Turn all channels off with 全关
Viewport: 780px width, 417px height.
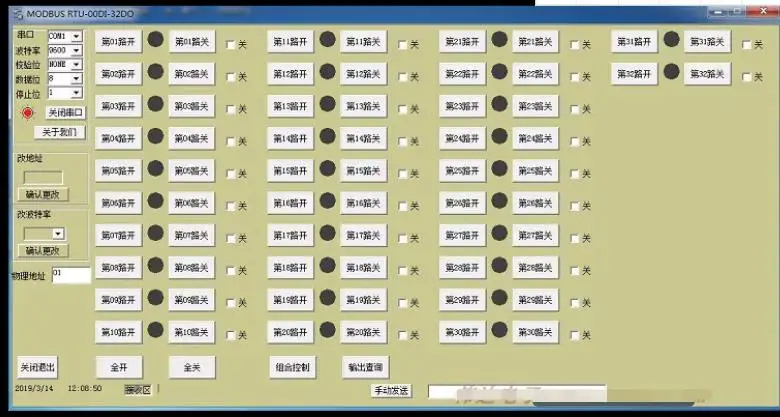tap(192, 367)
